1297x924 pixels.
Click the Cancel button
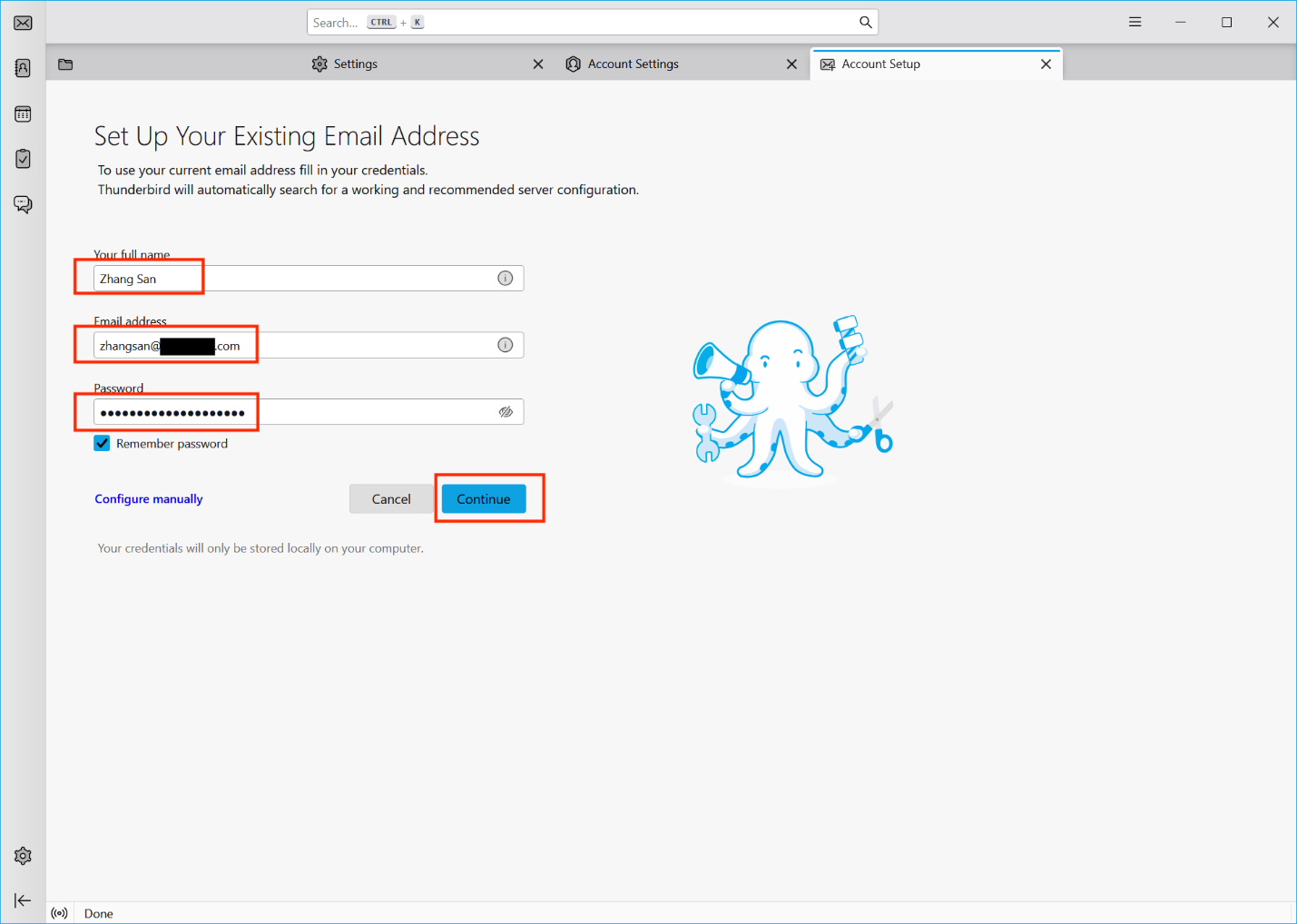[x=391, y=499]
